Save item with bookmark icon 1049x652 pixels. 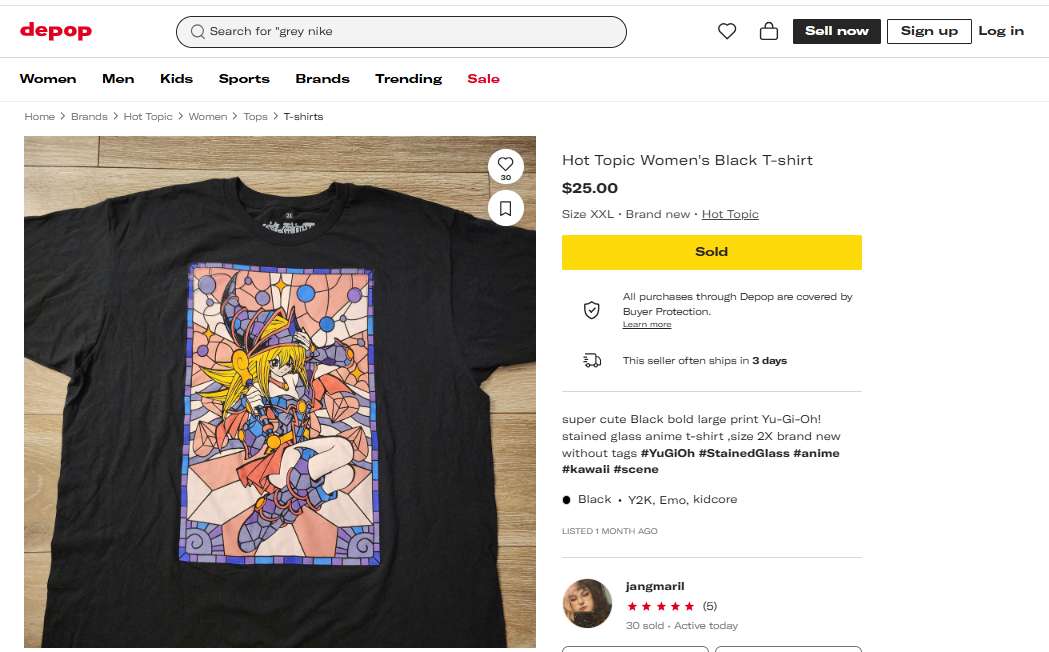tap(505, 208)
